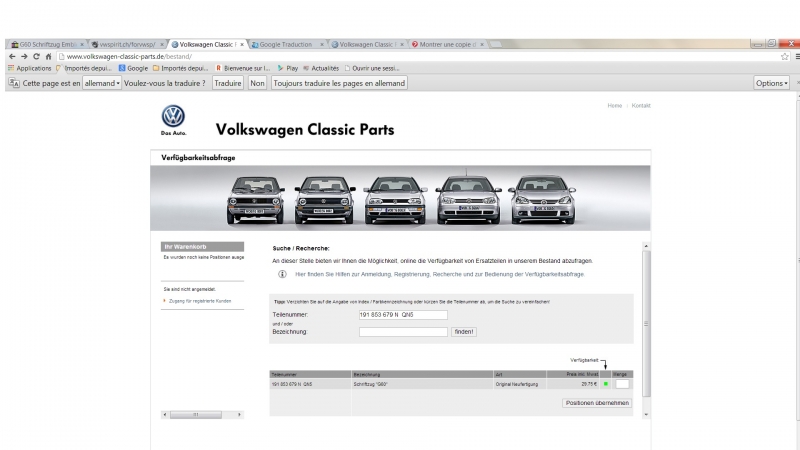Image resolution: width=800 pixels, height=450 pixels.
Task: Open the Chrome menu icon
Action: point(796,56)
